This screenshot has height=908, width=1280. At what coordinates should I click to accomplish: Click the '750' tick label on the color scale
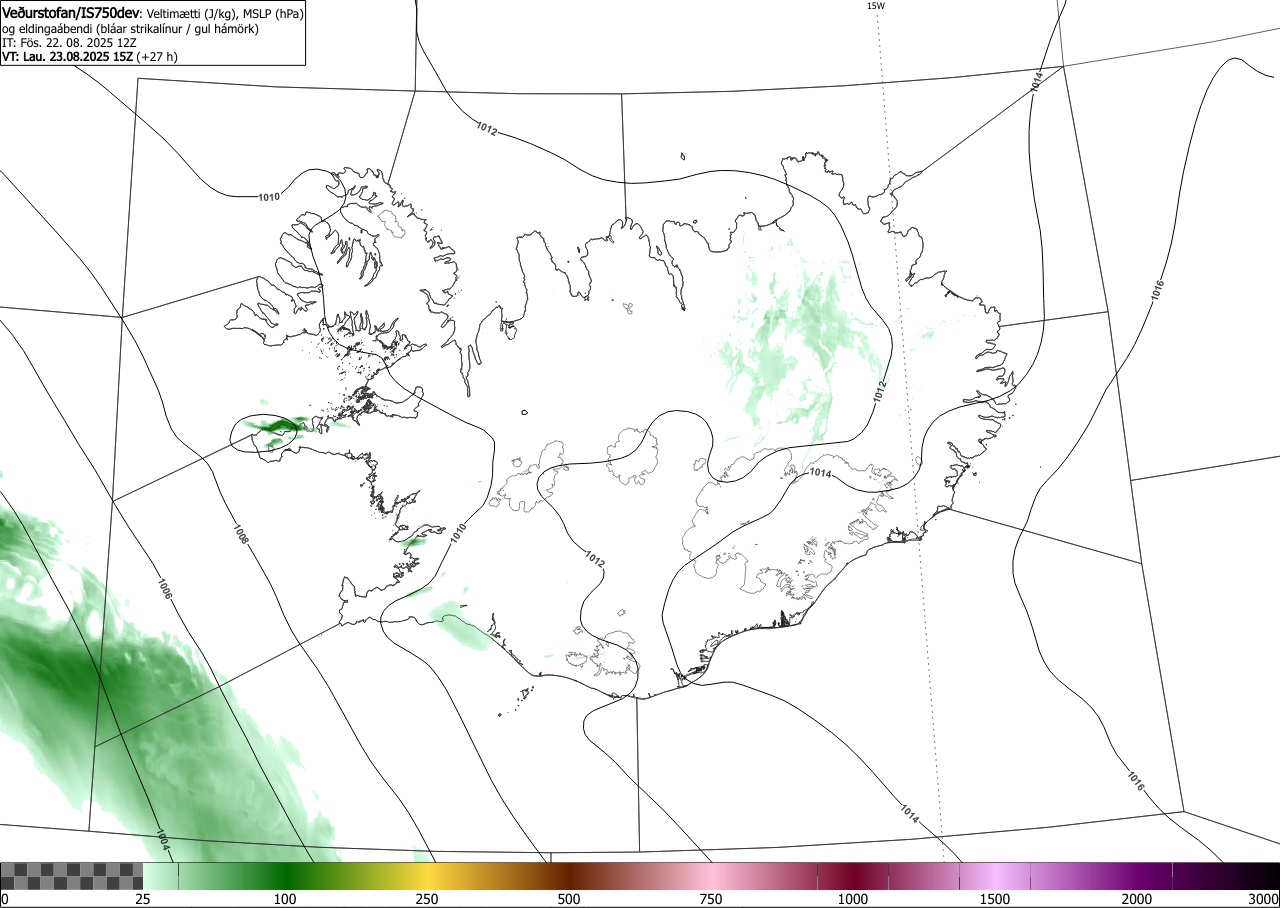tap(711, 899)
